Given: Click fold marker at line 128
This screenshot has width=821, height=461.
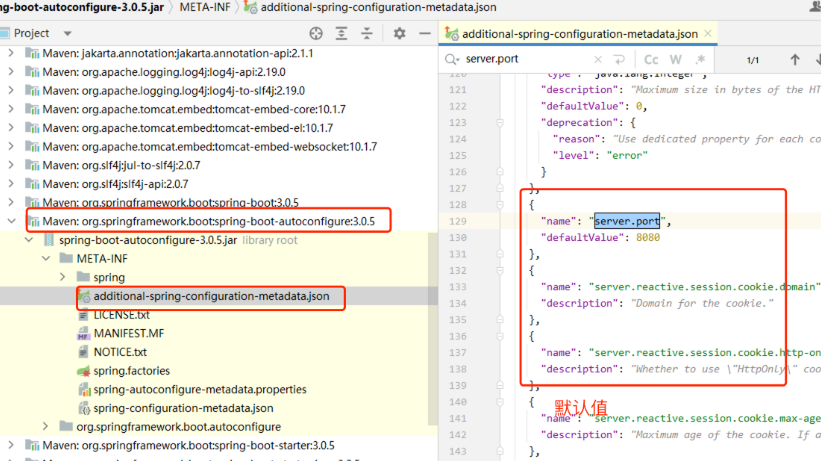Looking at the screenshot, I should [500, 205].
